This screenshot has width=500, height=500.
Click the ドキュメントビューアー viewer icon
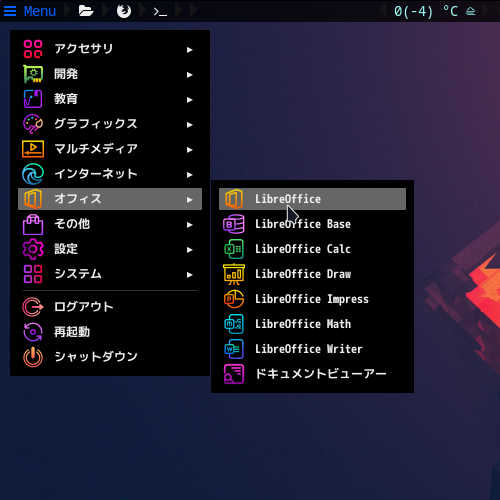[x=234, y=374]
